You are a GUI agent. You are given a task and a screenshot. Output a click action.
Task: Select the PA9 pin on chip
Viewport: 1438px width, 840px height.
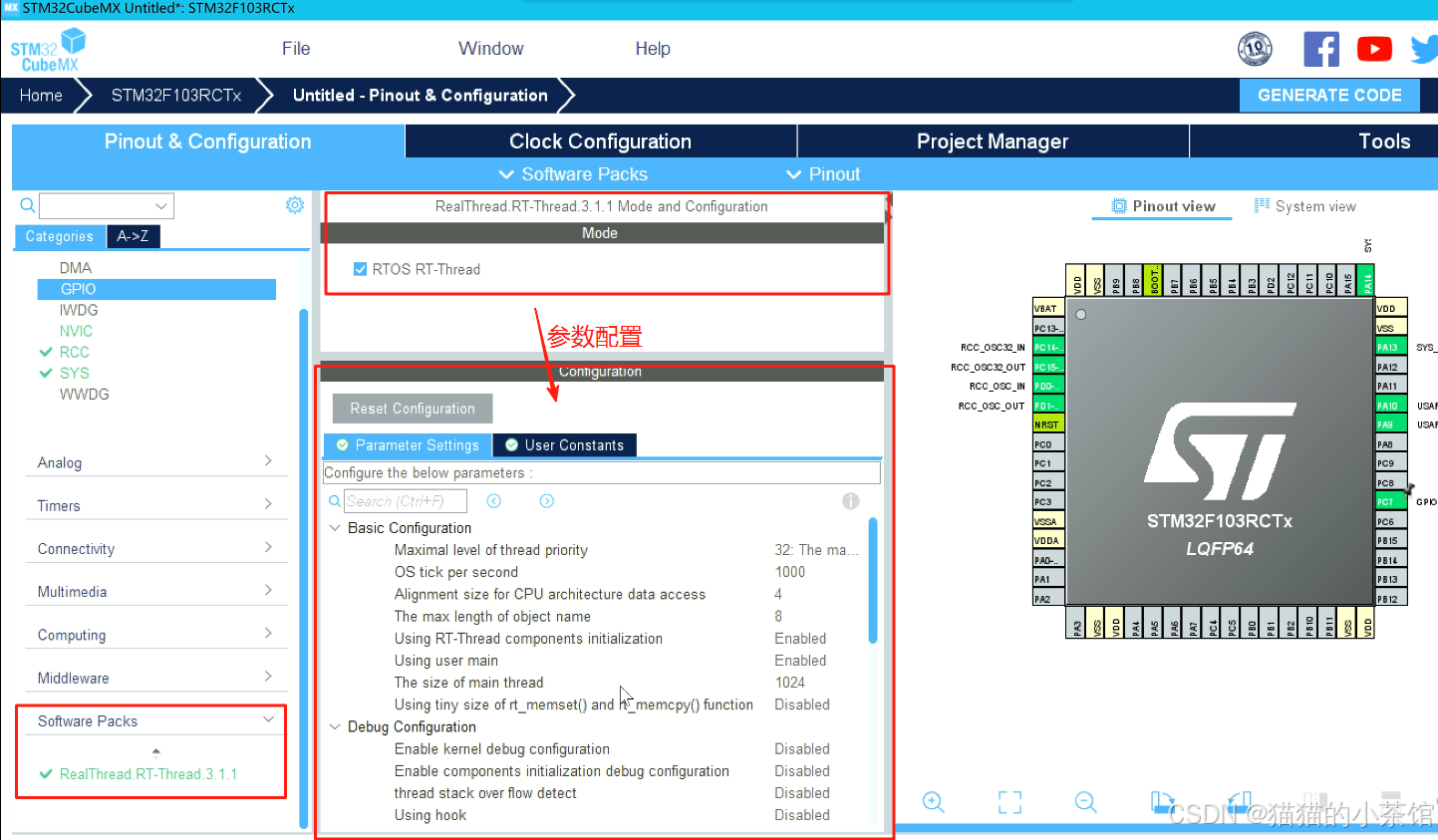pos(1391,424)
